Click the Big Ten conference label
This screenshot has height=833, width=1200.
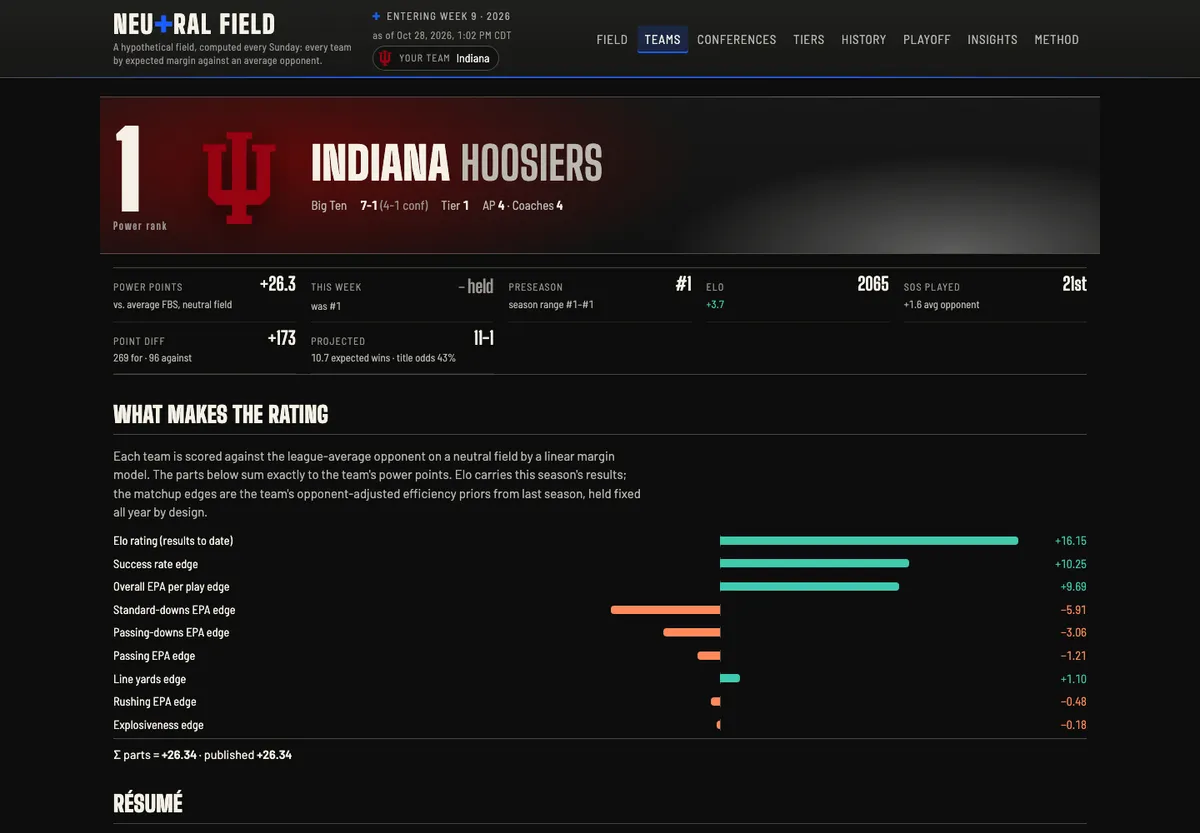[329, 206]
